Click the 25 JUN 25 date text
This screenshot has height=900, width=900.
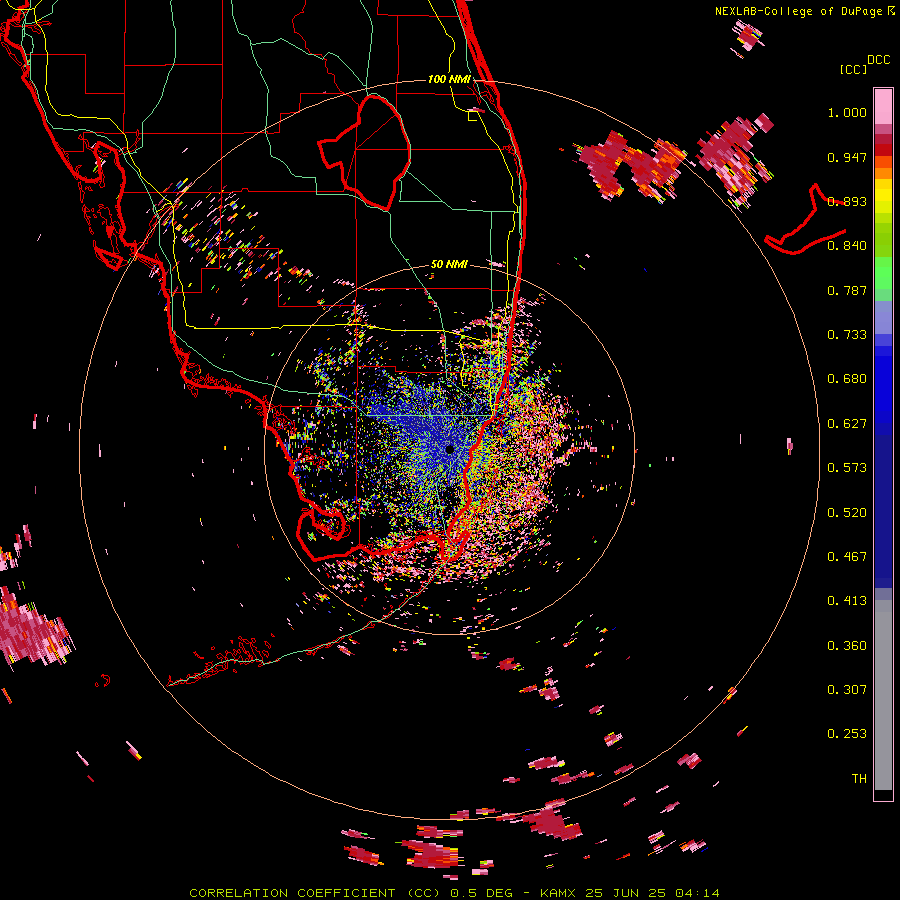pos(626,893)
